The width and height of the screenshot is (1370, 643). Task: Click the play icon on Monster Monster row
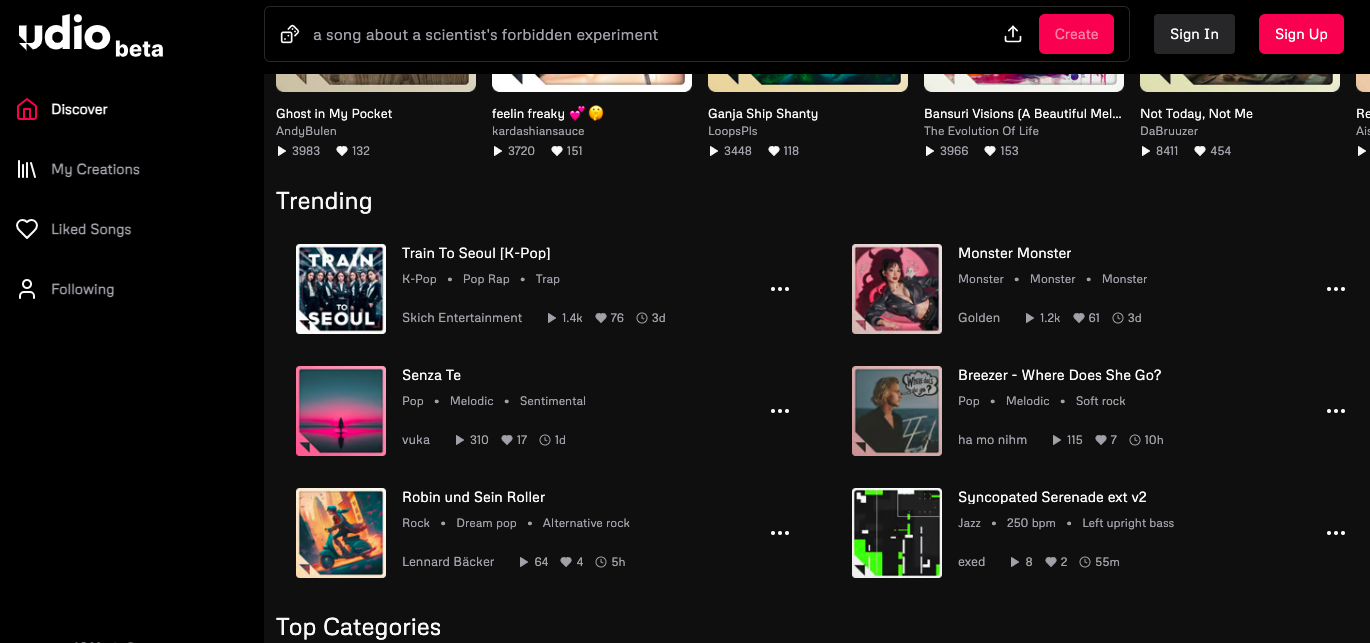click(1029, 318)
